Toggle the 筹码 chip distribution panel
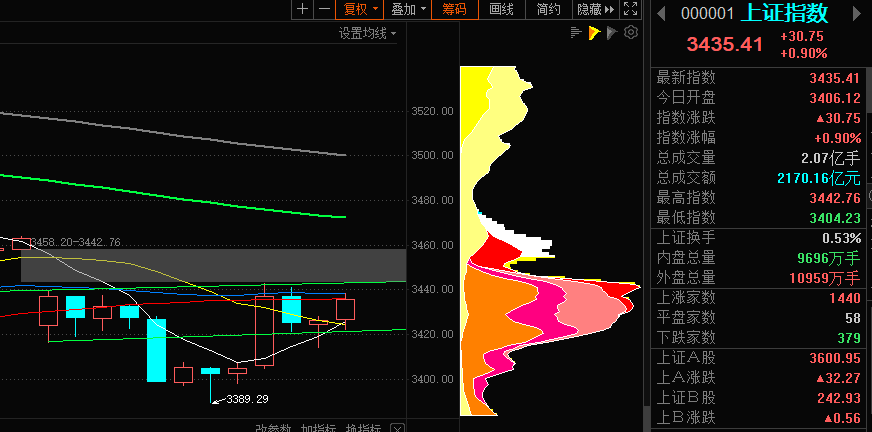Image resolution: width=872 pixels, height=432 pixels. coord(455,9)
